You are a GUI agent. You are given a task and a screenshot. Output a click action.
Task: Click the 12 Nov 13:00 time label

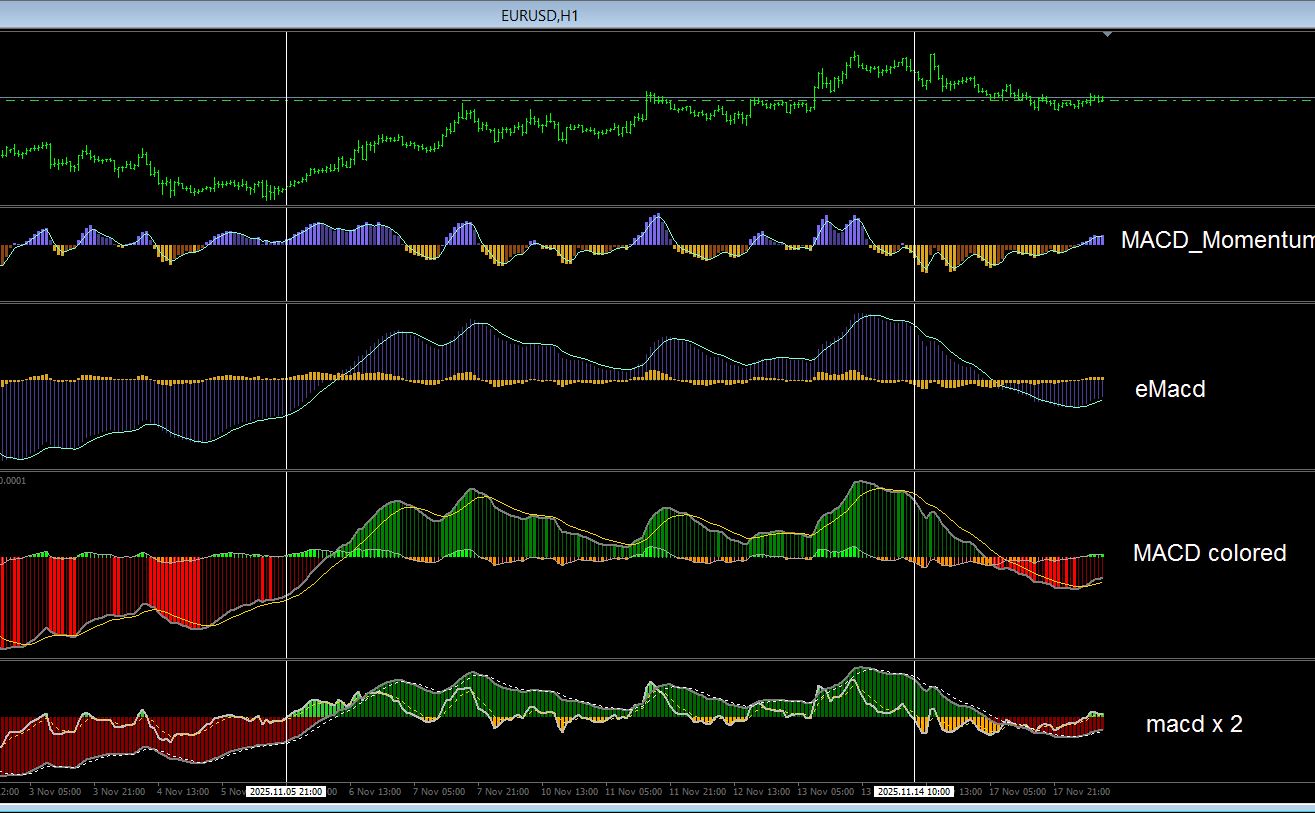761,792
